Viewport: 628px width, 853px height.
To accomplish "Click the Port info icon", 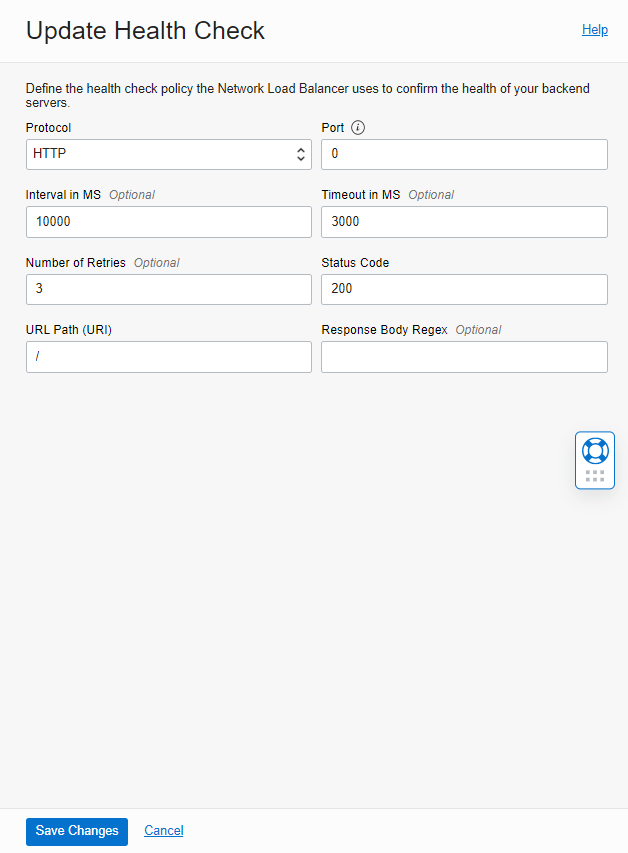I will click(x=358, y=128).
